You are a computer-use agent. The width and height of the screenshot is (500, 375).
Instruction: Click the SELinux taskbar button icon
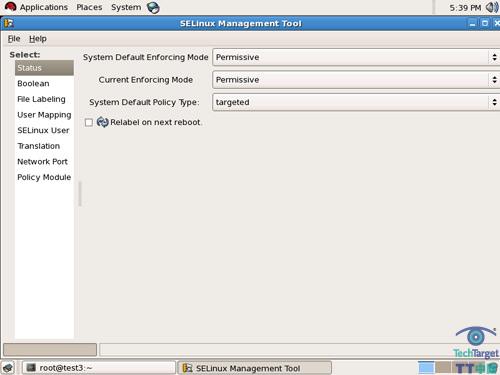pos(188,368)
